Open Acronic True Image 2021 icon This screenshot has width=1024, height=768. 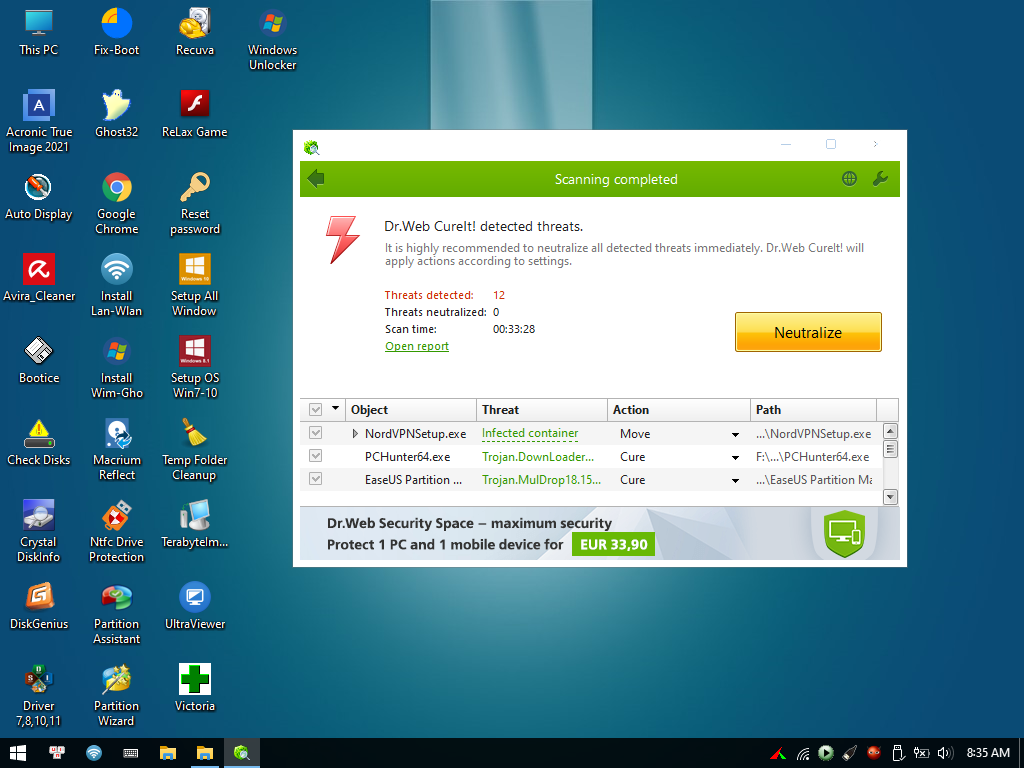39,121
